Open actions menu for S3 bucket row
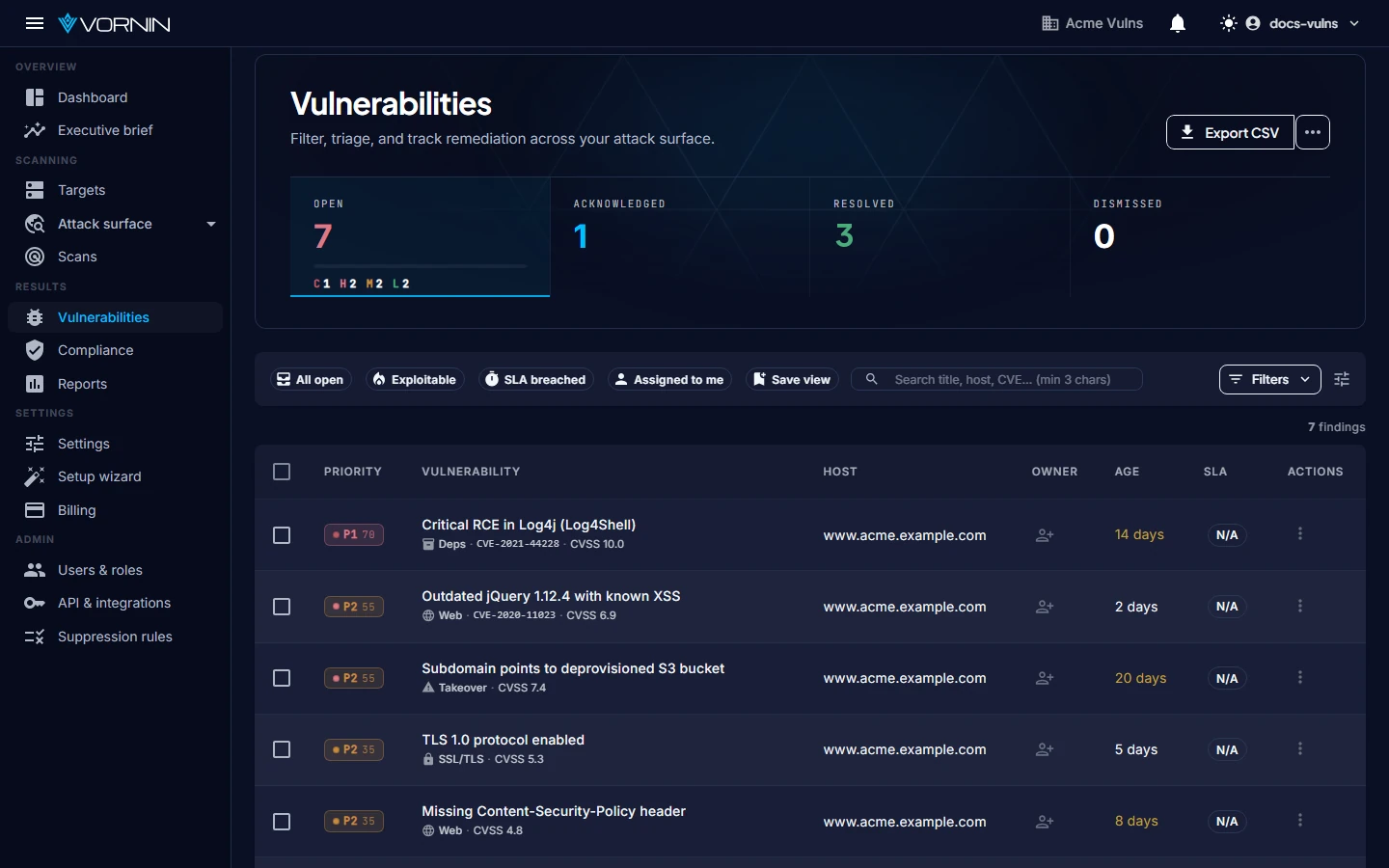1389x868 pixels. click(x=1300, y=677)
